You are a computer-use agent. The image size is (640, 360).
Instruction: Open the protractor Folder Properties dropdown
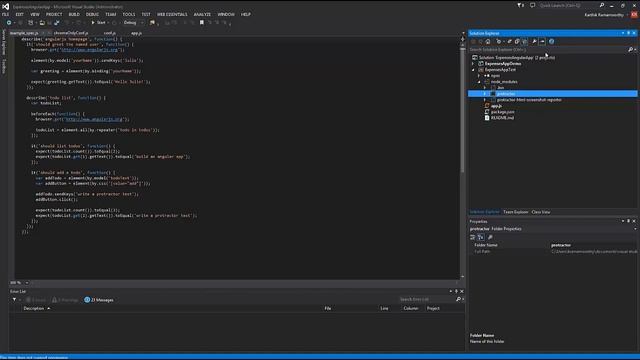pos(635,229)
